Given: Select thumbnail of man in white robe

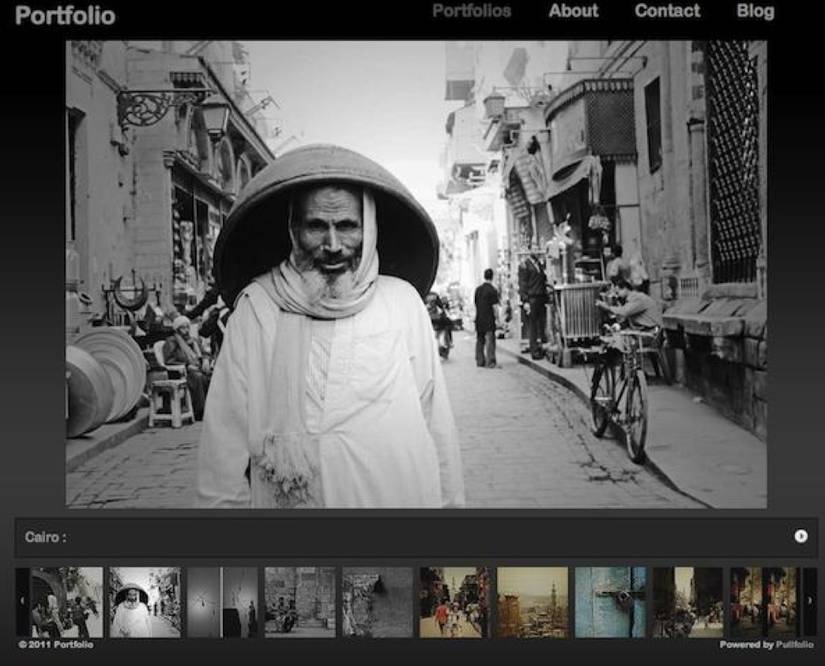Looking at the screenshot, I should (145, 602).
